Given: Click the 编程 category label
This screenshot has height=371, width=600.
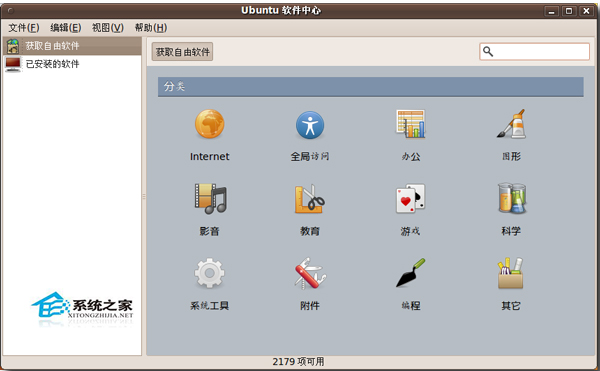Looking at the screenshot, I should point(411,306).
